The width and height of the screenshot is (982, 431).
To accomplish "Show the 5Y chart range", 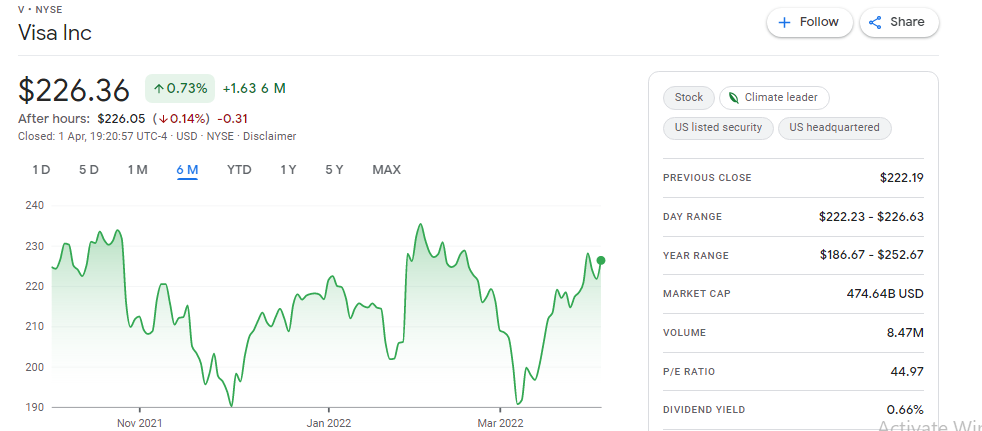I will click(334, 170).
